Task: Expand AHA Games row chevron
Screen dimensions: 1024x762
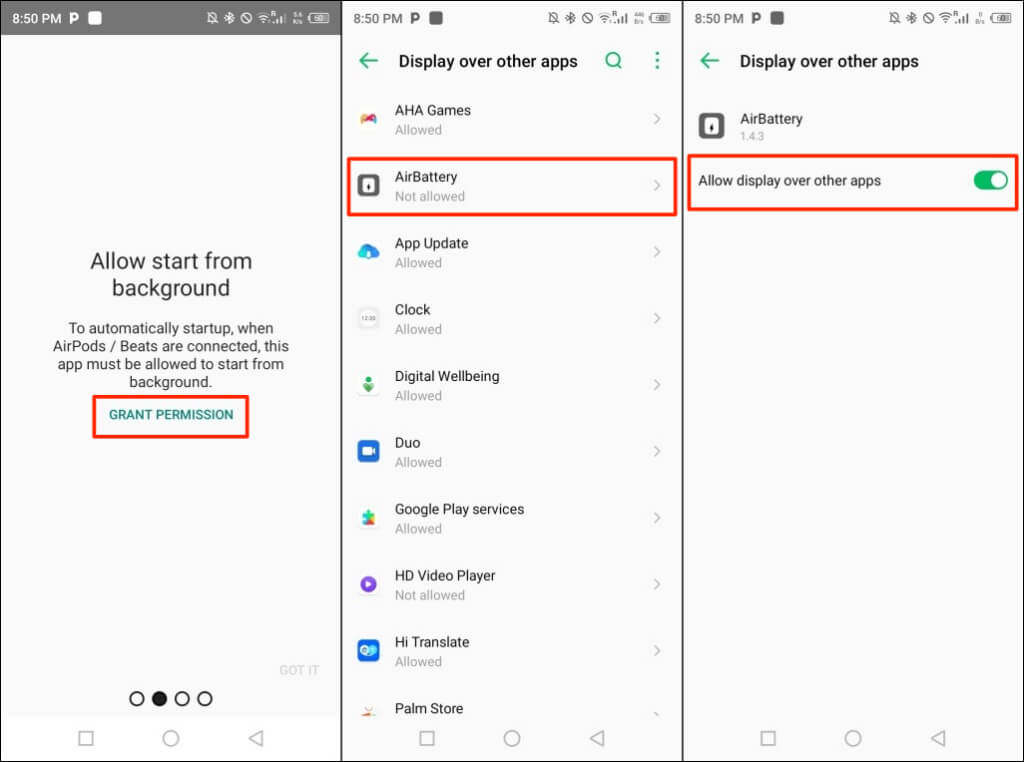Action: click(x=656, y=119)
